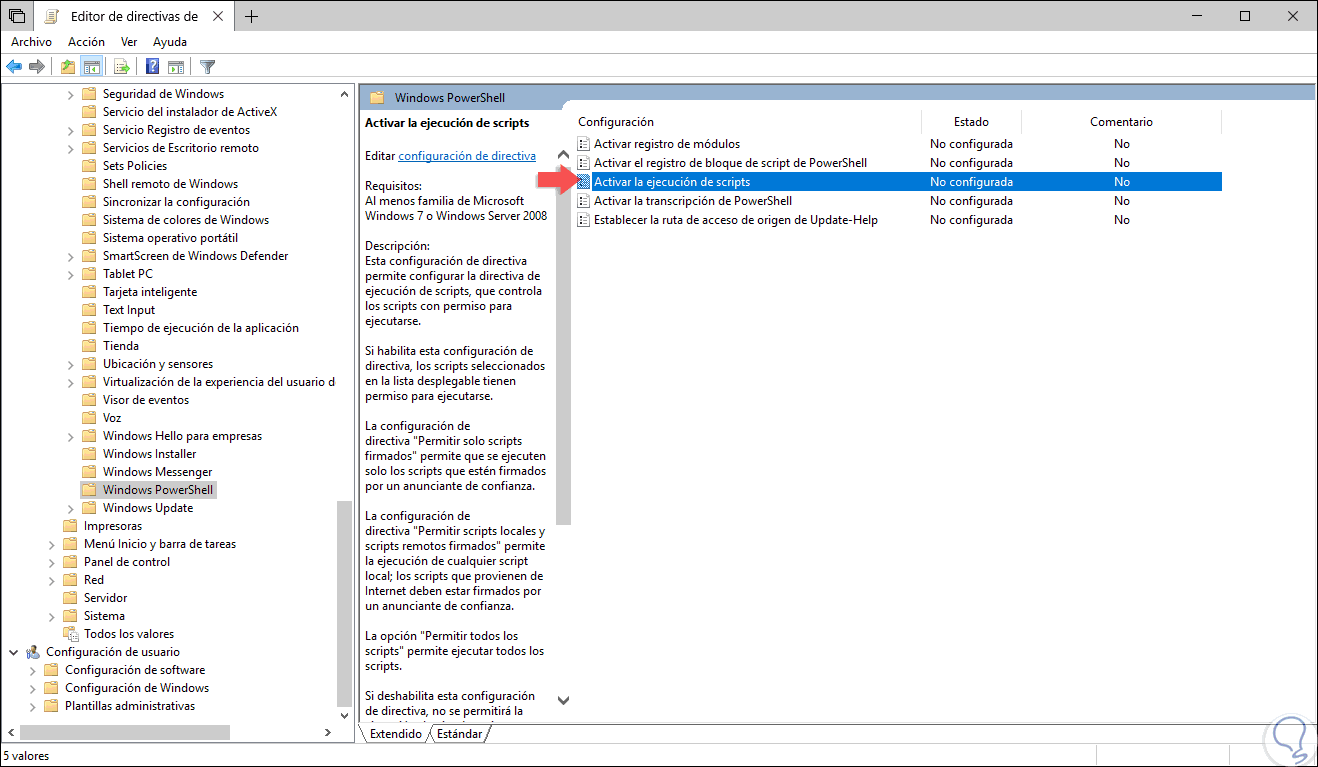The image size is (1318, 767).
Task: Toggle the action pane icon
Action: coord(177,66)
